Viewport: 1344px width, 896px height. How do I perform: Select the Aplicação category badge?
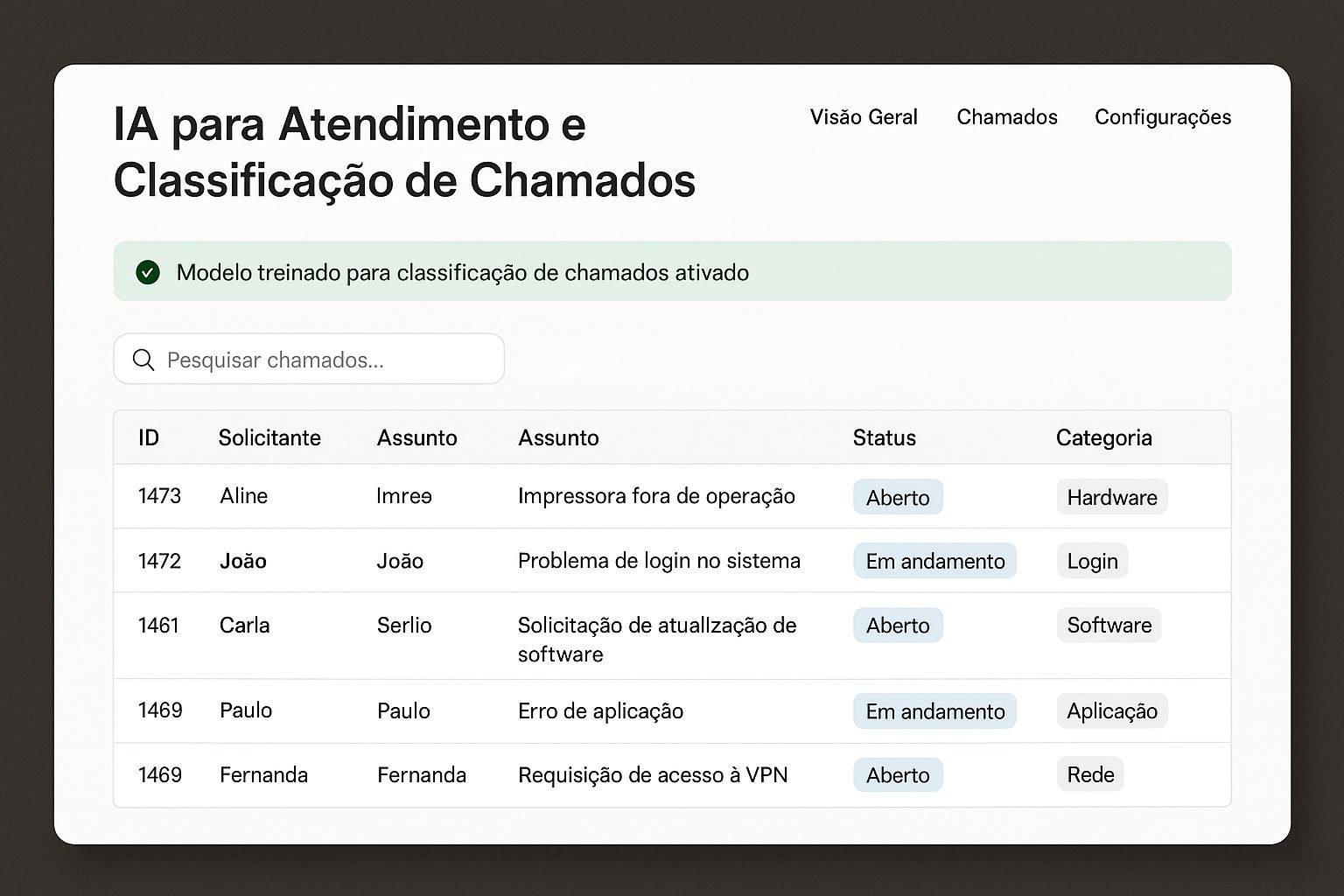[x=1111, y=711]
